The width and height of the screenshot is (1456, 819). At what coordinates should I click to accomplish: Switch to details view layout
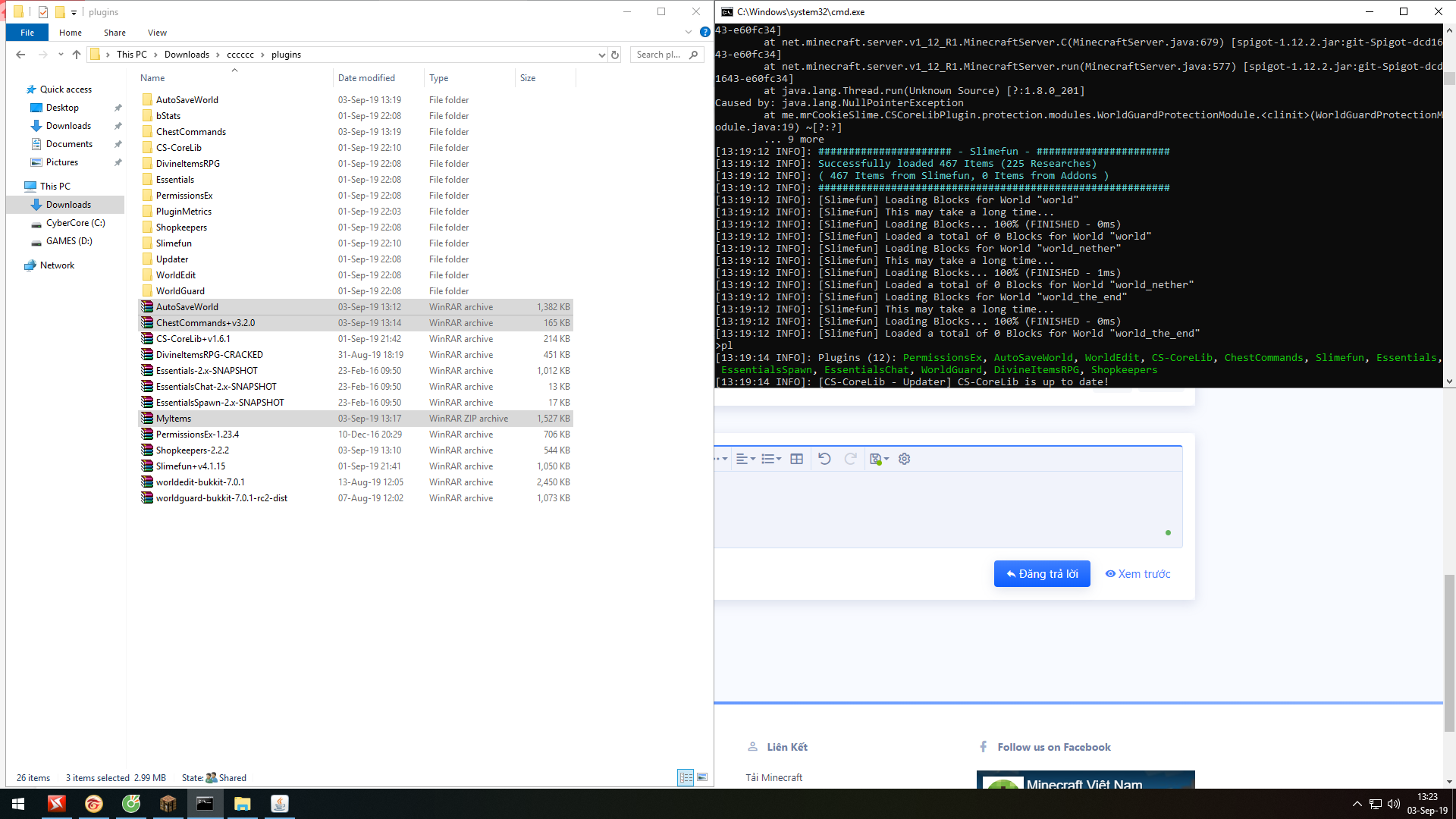(x=686, y=777)
